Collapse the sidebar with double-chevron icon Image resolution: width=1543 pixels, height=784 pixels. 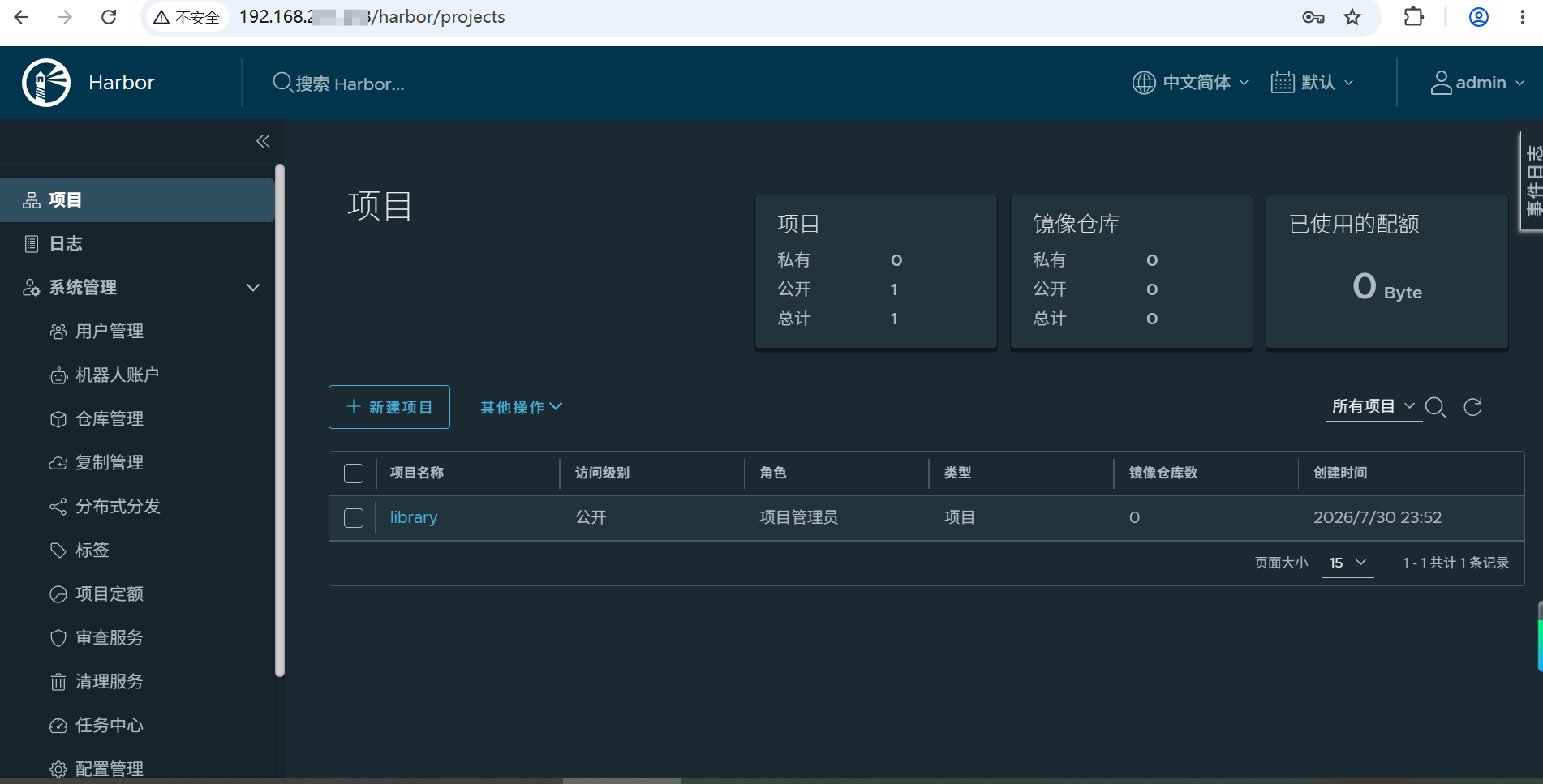point(263,141)
